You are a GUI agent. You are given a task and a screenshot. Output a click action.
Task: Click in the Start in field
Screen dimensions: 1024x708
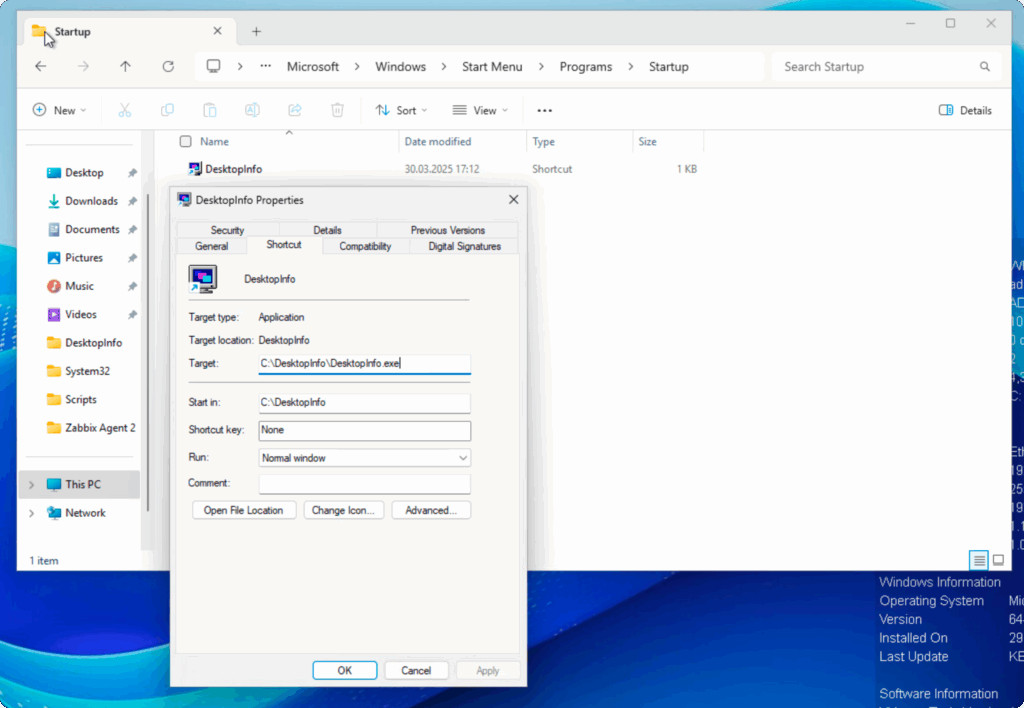pos(364,403)
